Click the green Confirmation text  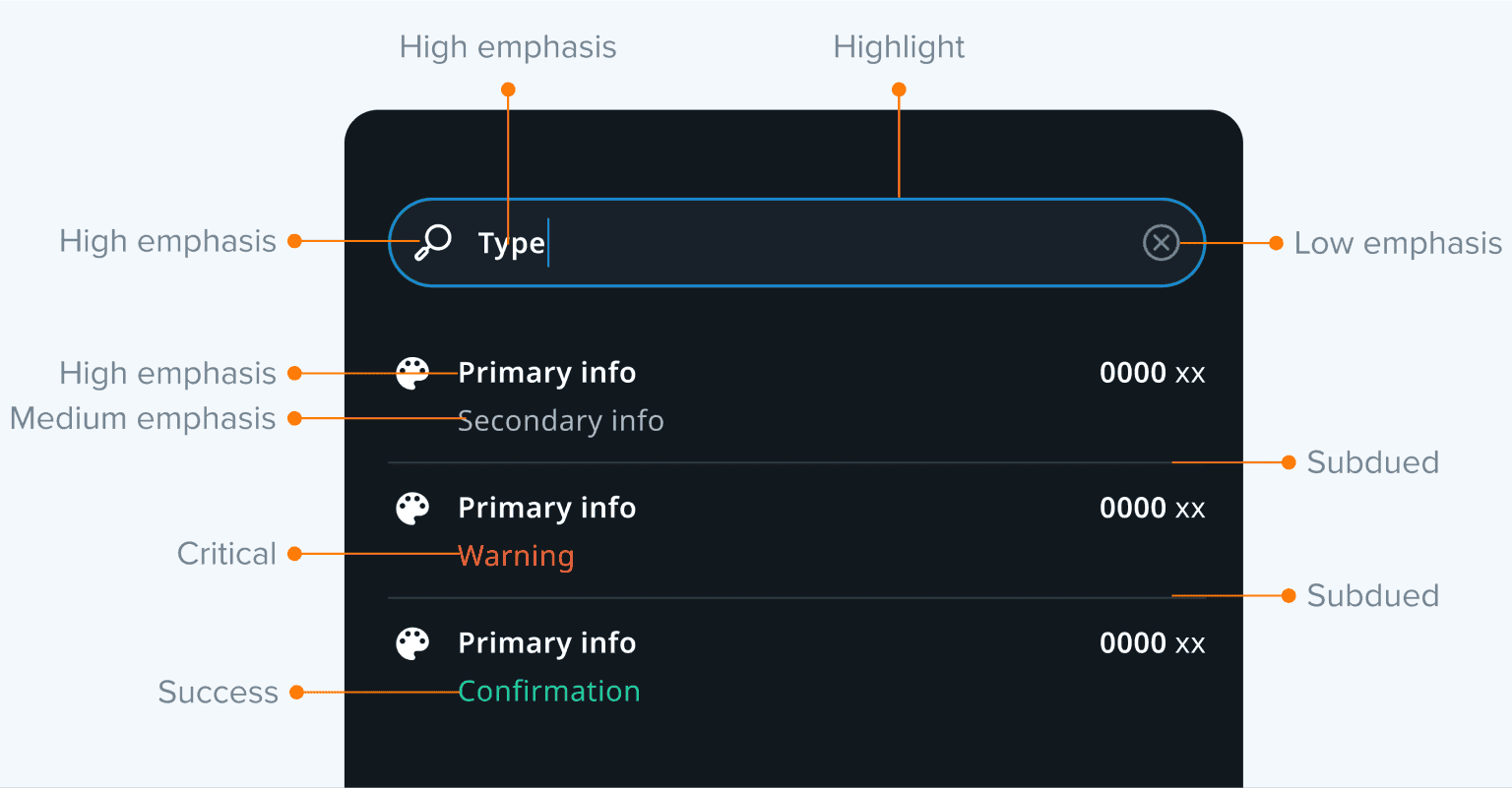549,692
